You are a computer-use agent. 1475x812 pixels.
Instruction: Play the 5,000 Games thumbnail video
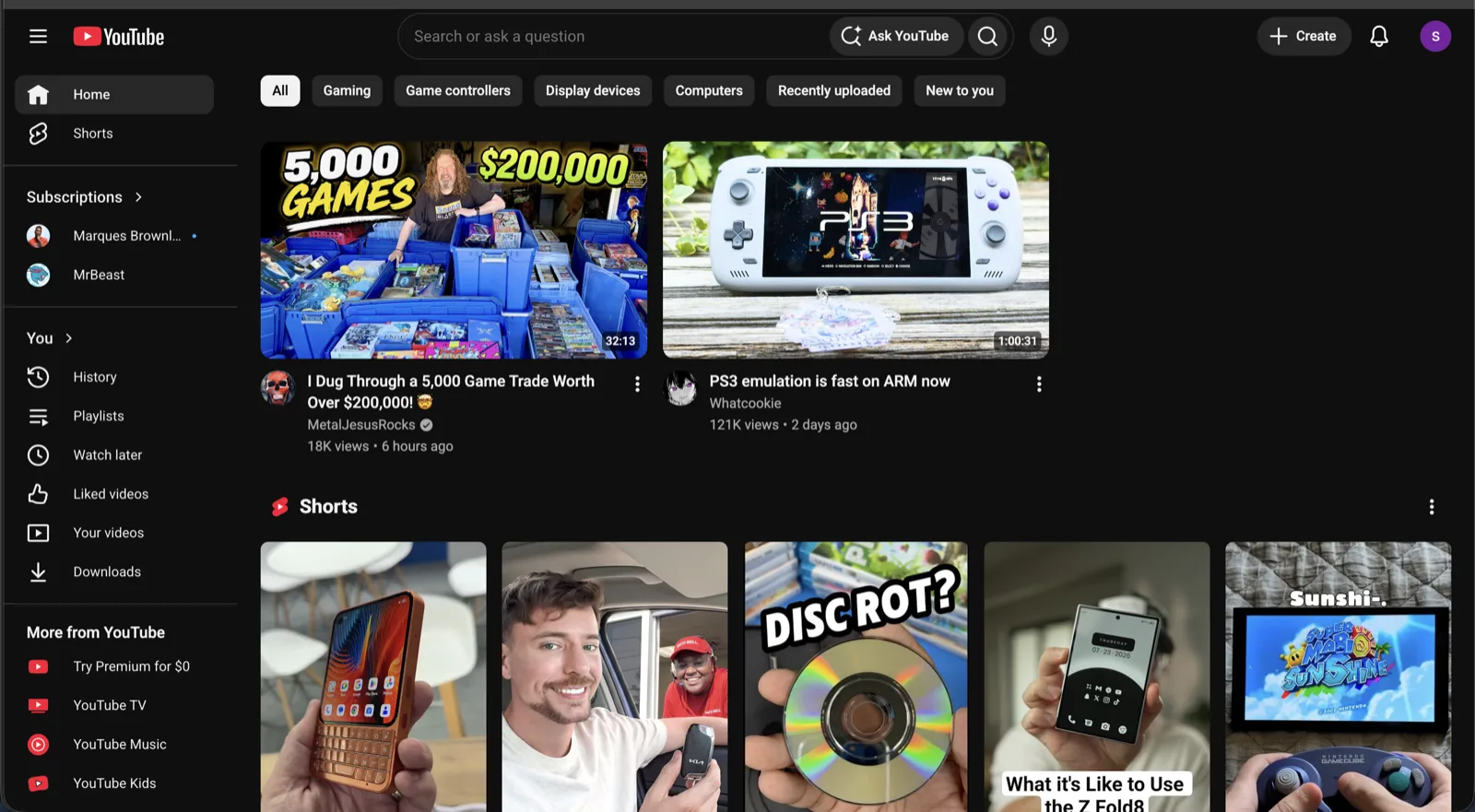454,250
